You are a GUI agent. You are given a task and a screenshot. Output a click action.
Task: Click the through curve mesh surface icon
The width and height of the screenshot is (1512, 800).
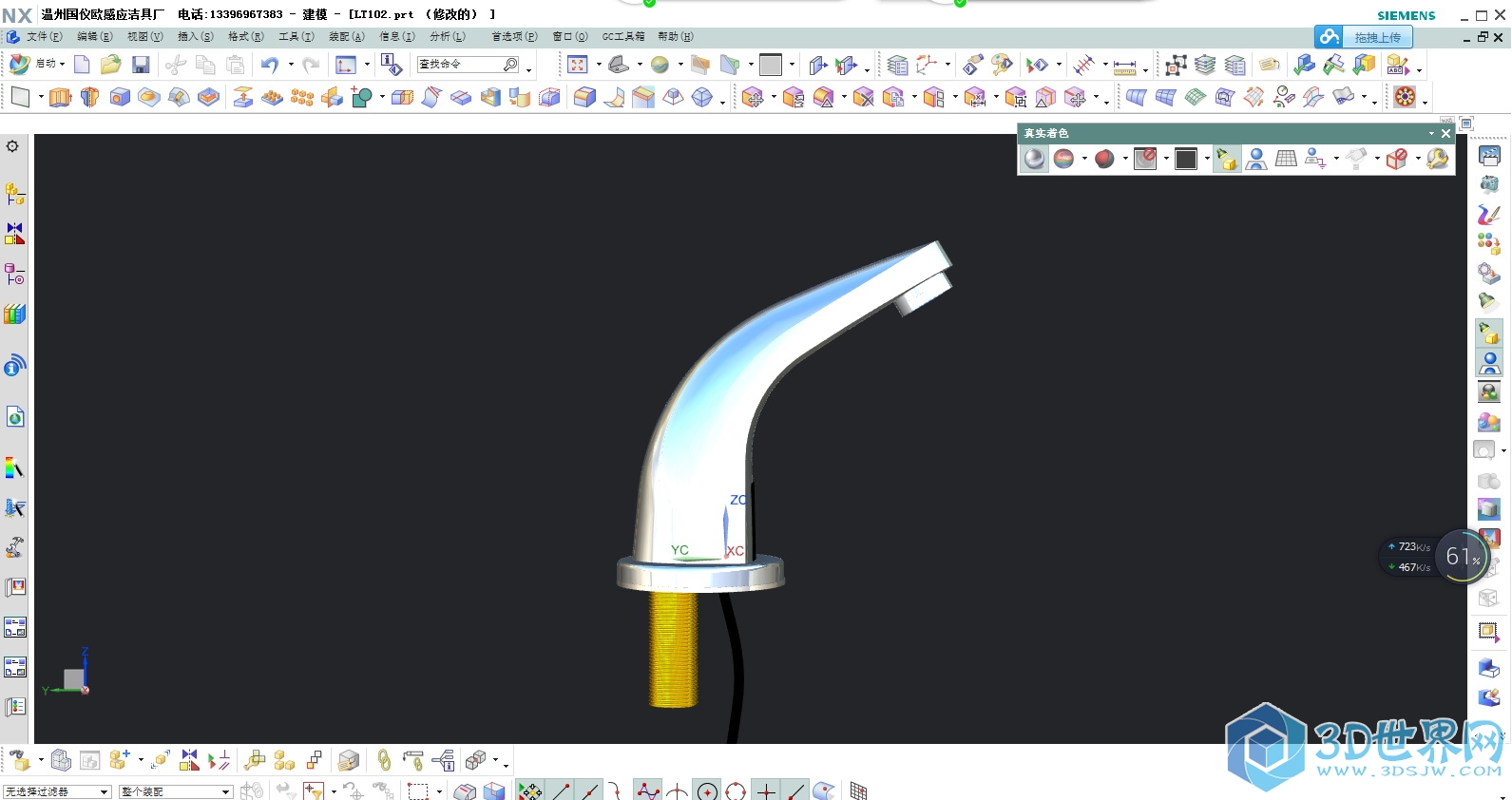(1166, 97)
